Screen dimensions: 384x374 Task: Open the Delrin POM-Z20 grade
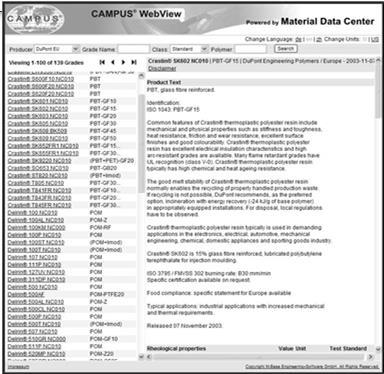36,354
